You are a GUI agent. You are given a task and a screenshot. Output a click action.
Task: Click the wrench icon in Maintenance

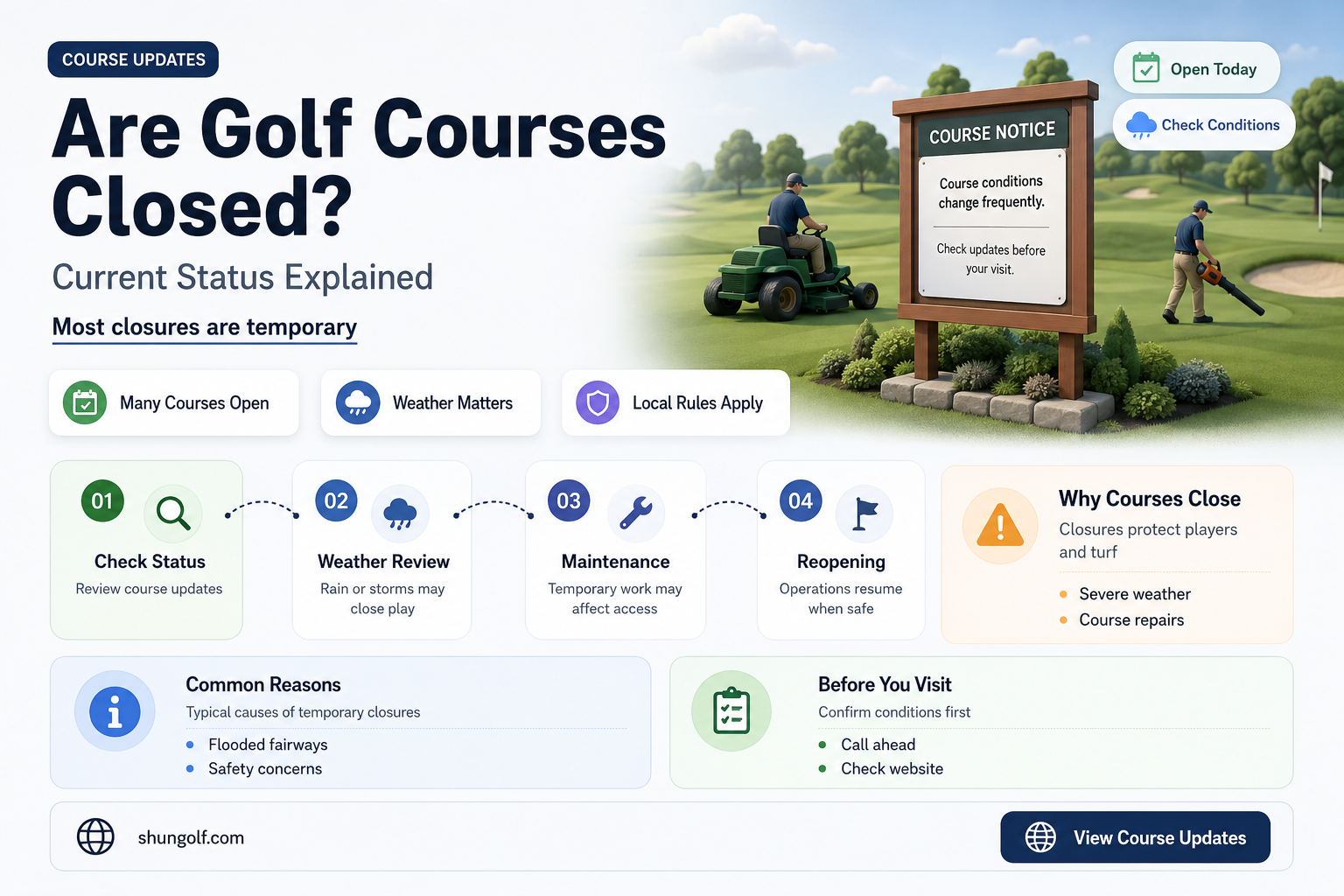(636, 513)
